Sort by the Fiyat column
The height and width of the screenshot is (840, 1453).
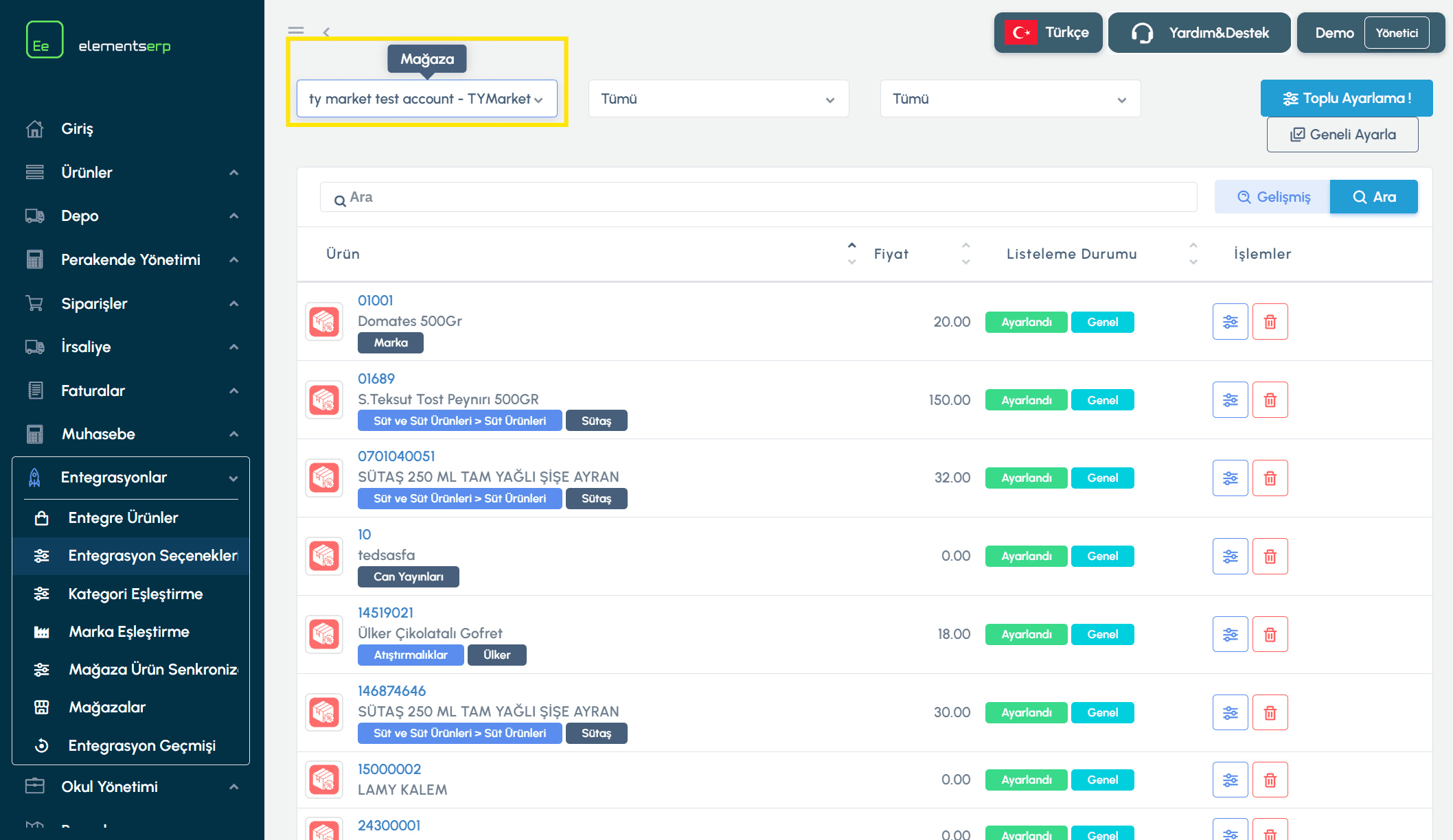pyautogui.click(x=891, y=254)
